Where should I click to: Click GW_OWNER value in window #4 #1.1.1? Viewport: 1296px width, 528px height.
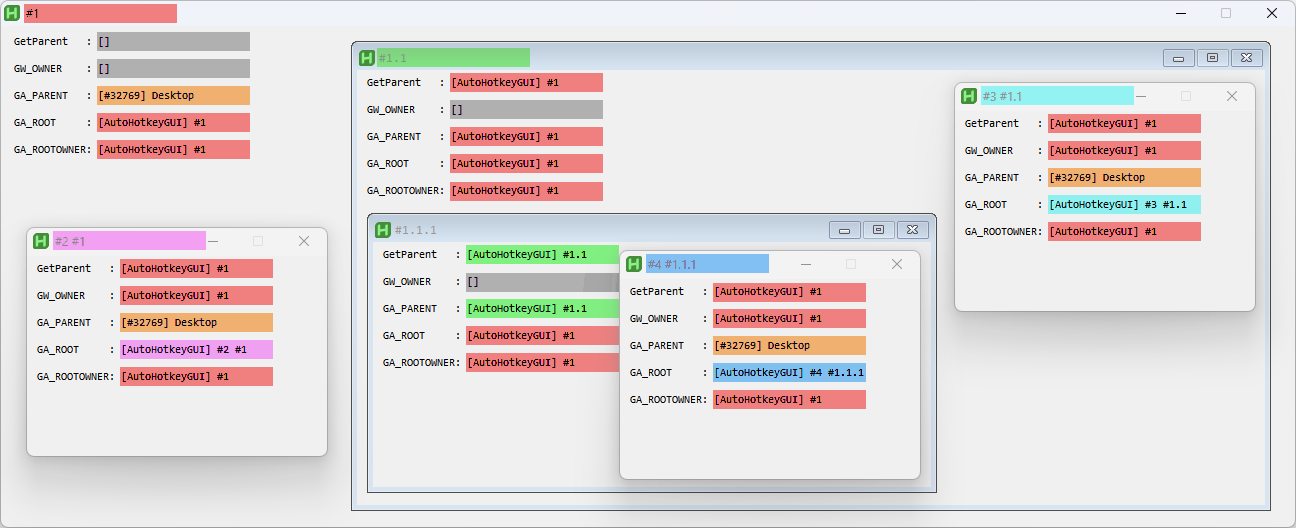[789, 319]
